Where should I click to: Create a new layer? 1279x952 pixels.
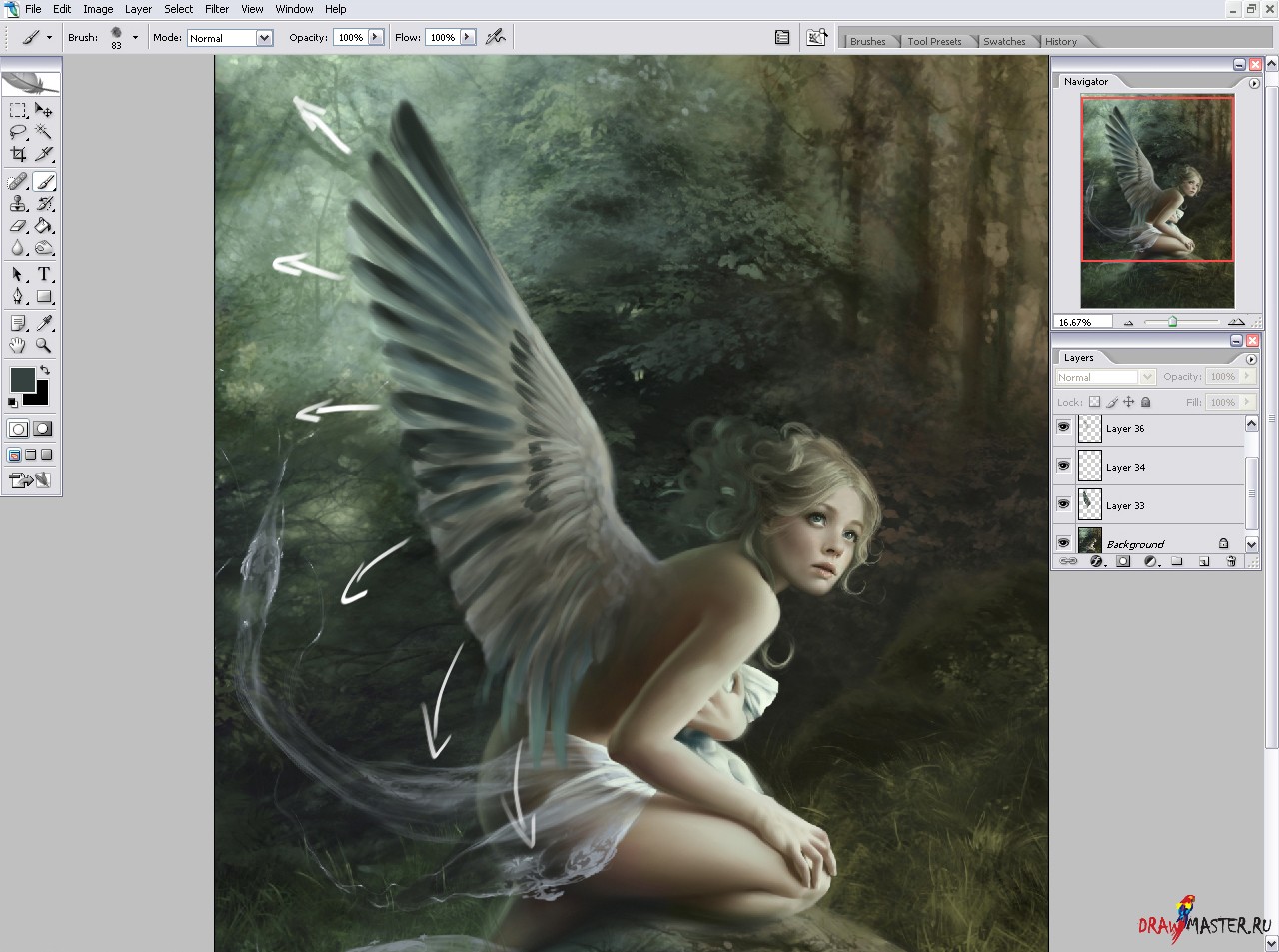coord(1204,561)
